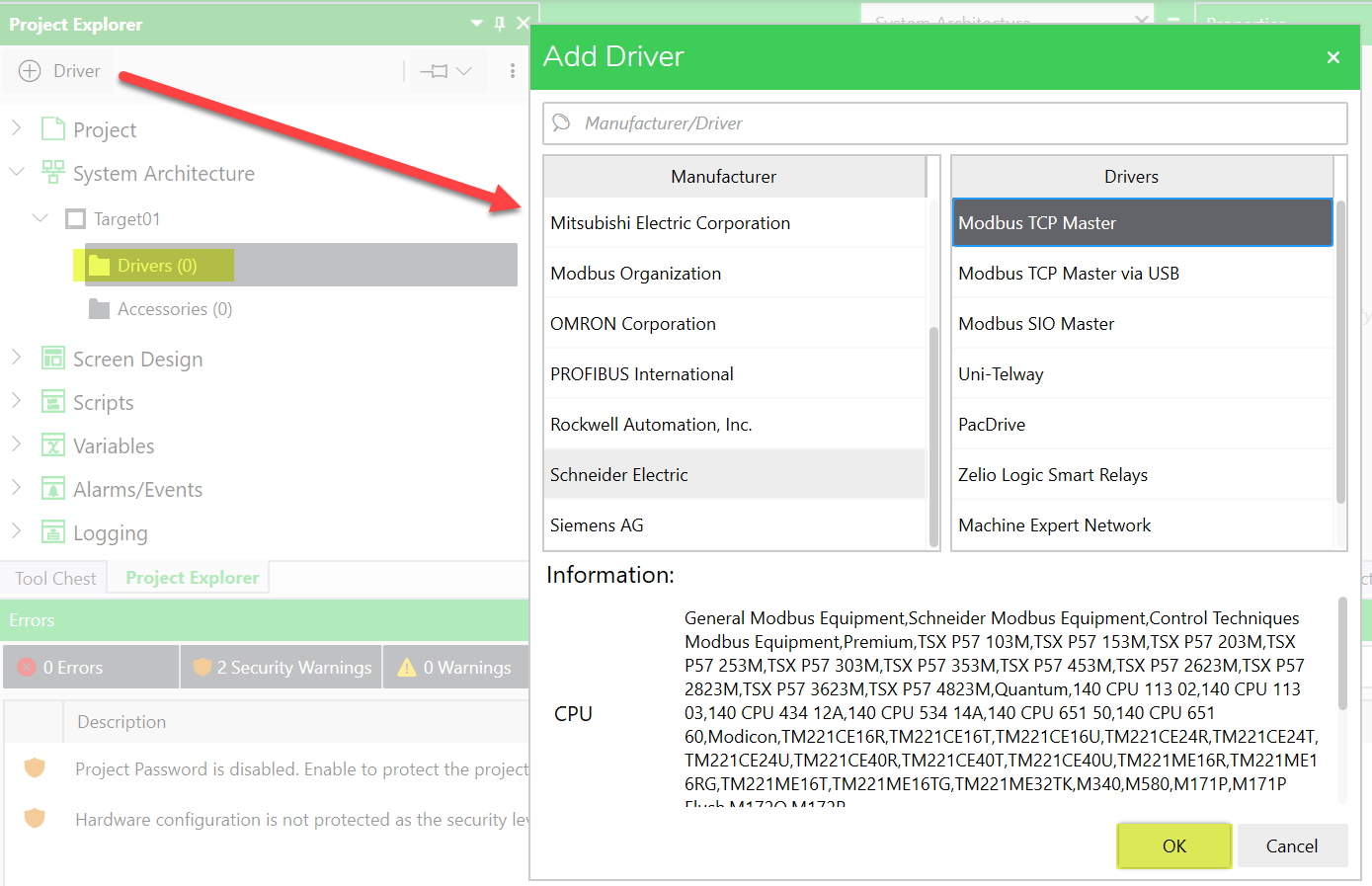Image resolution: width=1372 pixels, height=886 pixels.
Task: Select the Project Password is disabled warning
Action: (302, 768)
